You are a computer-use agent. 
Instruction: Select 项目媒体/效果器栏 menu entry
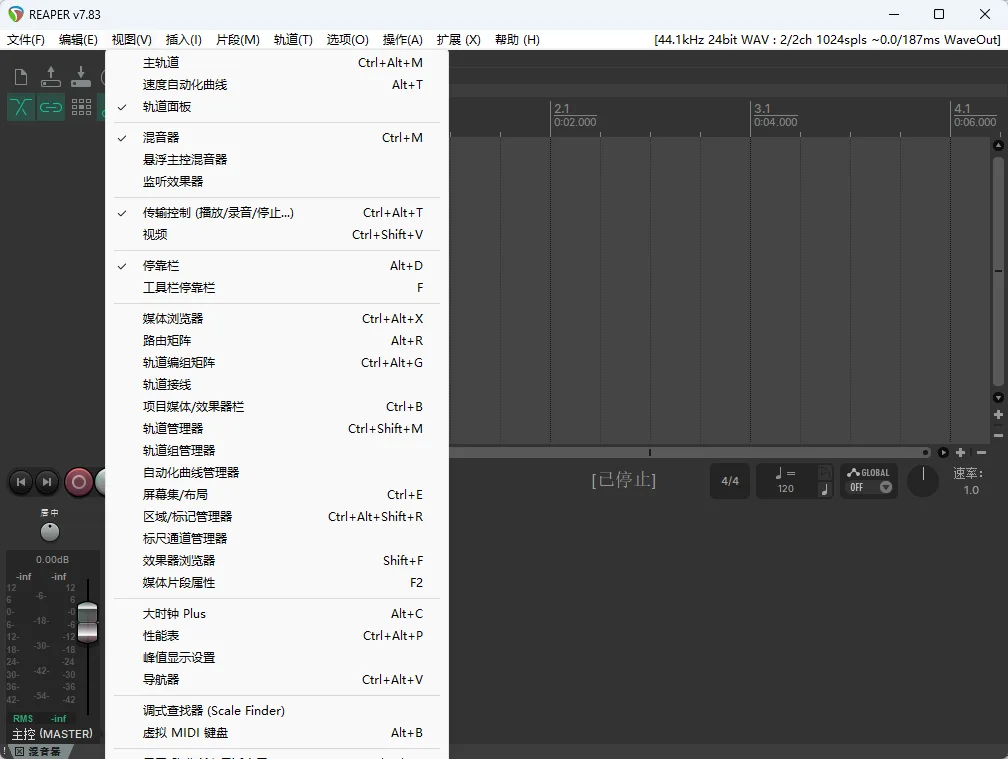click(277, 407)
